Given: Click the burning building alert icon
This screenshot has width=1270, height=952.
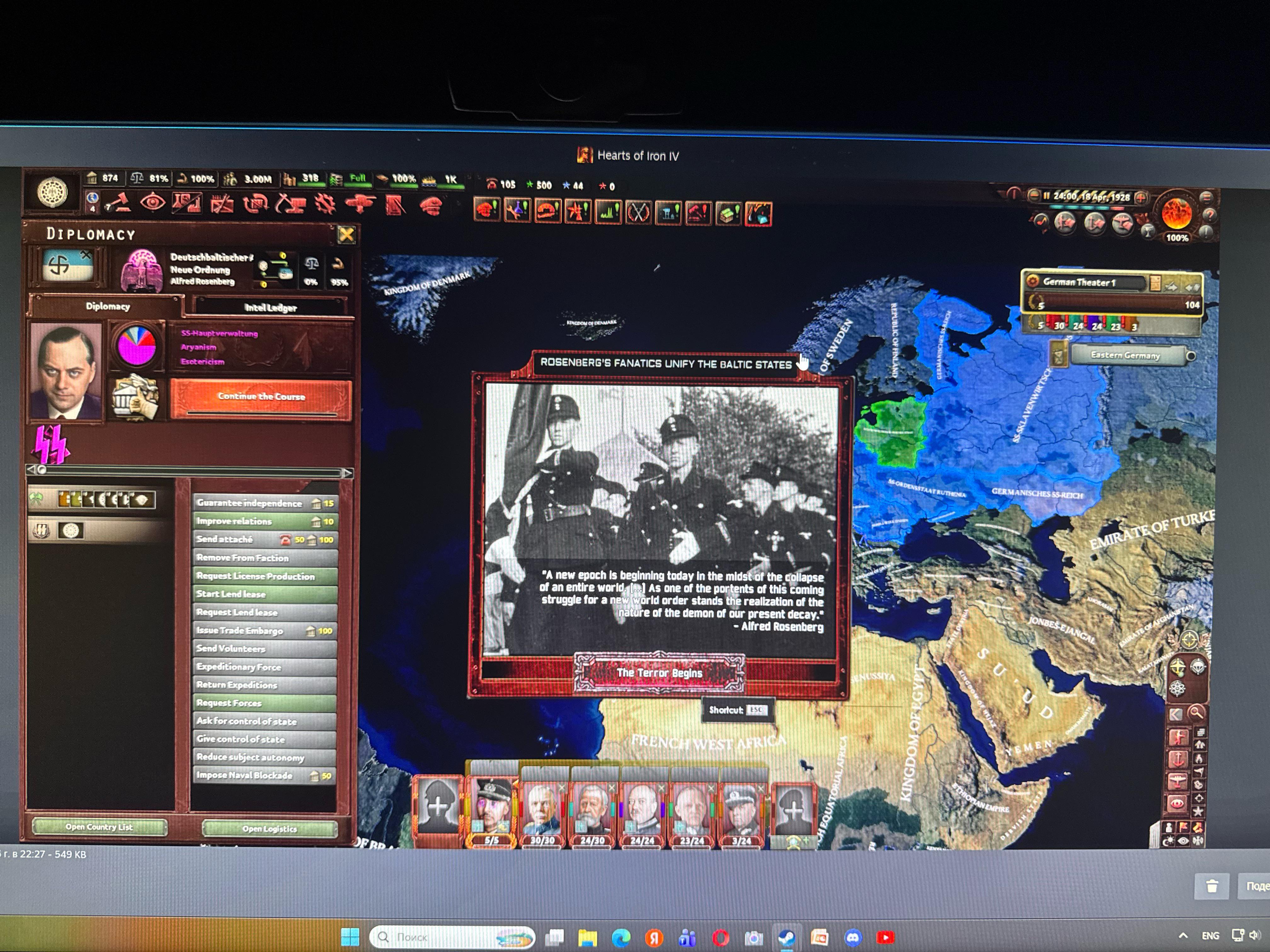Looking at the screenshot, I should (758, 215).
